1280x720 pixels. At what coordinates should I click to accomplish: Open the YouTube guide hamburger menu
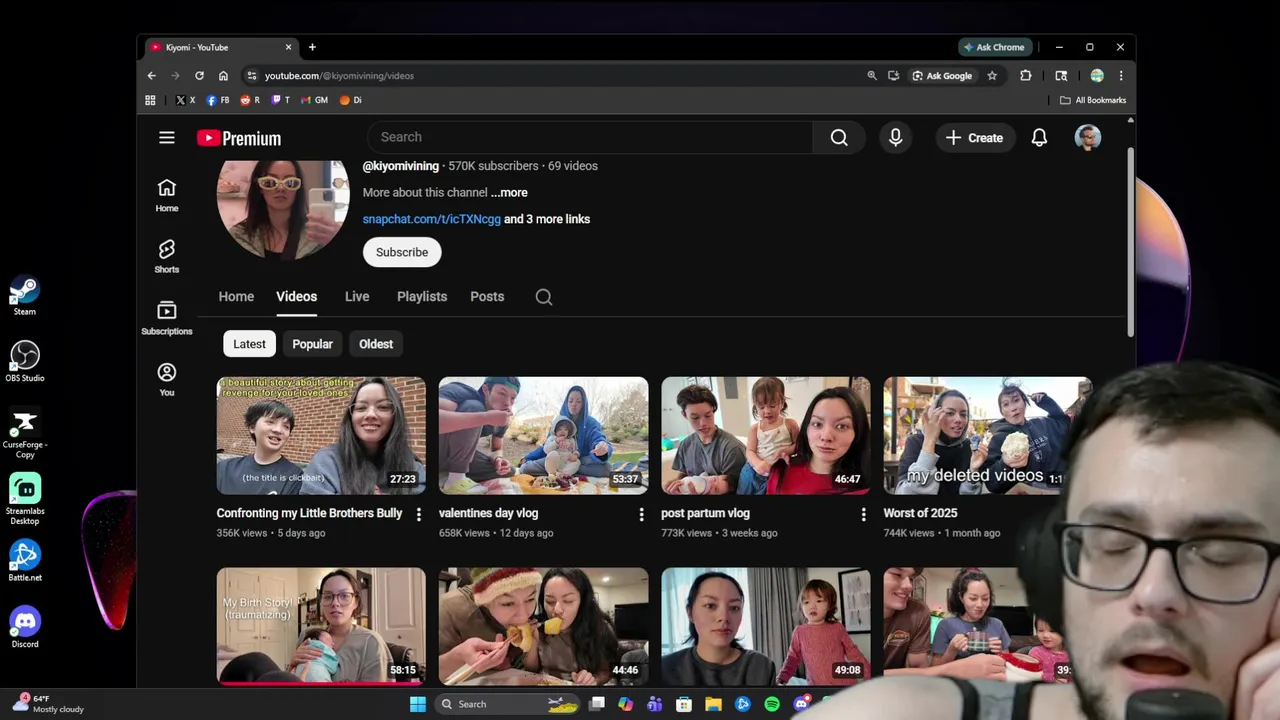[x=167, y=138]
